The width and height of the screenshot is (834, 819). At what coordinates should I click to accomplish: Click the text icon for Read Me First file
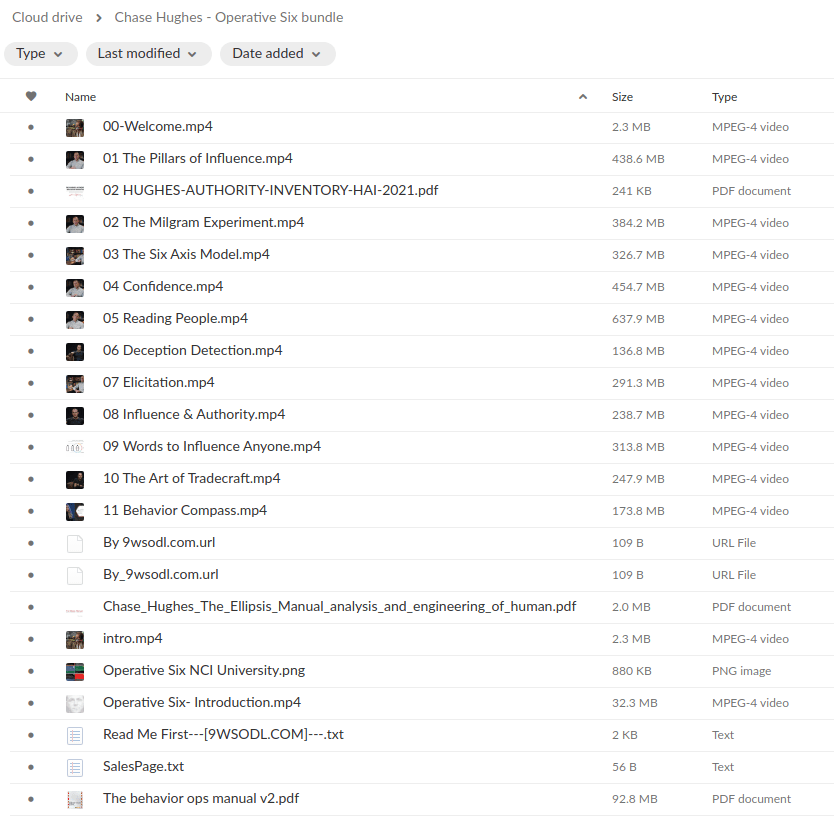75,735
